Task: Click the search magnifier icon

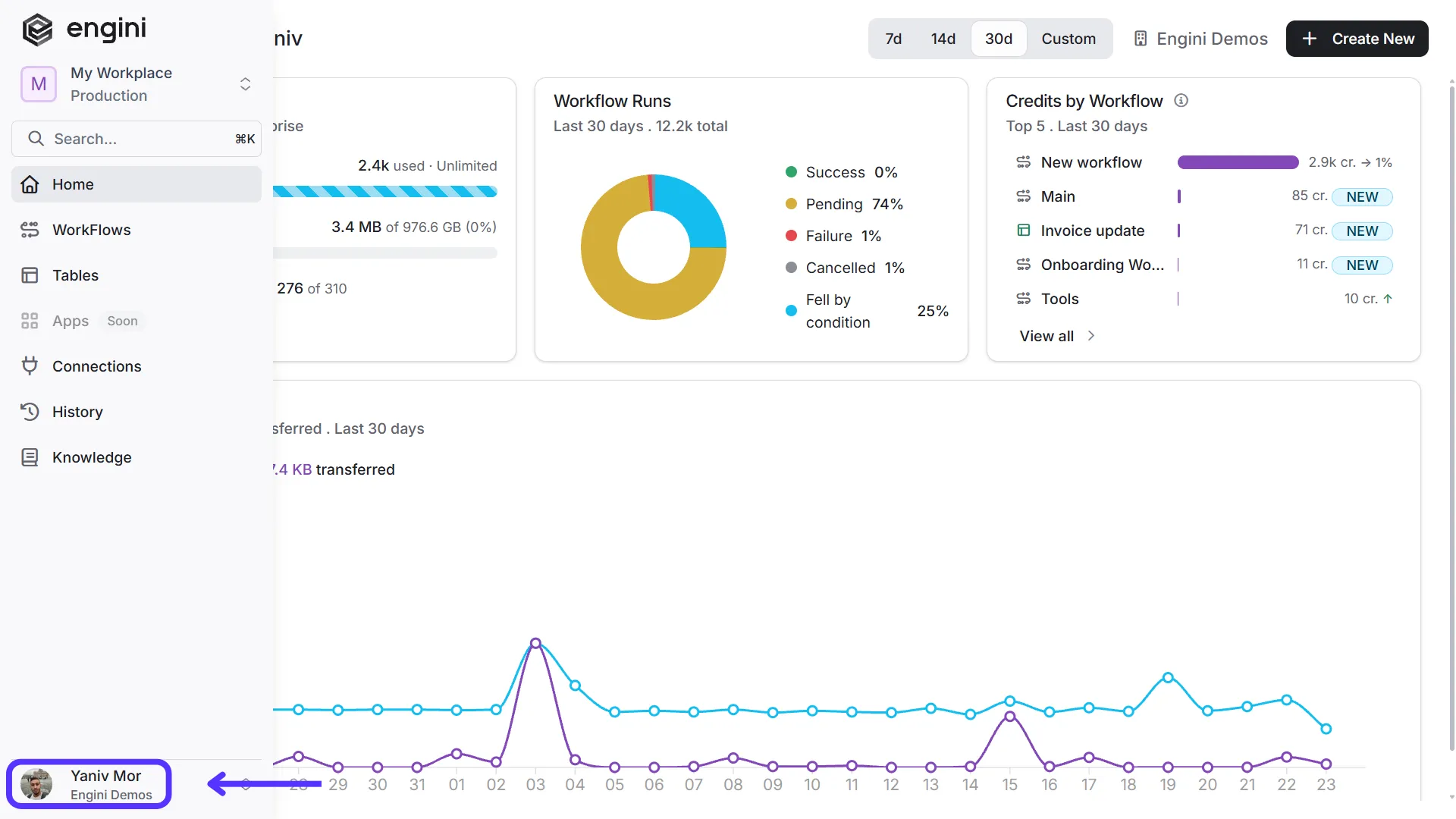Action: coord(36,139)
